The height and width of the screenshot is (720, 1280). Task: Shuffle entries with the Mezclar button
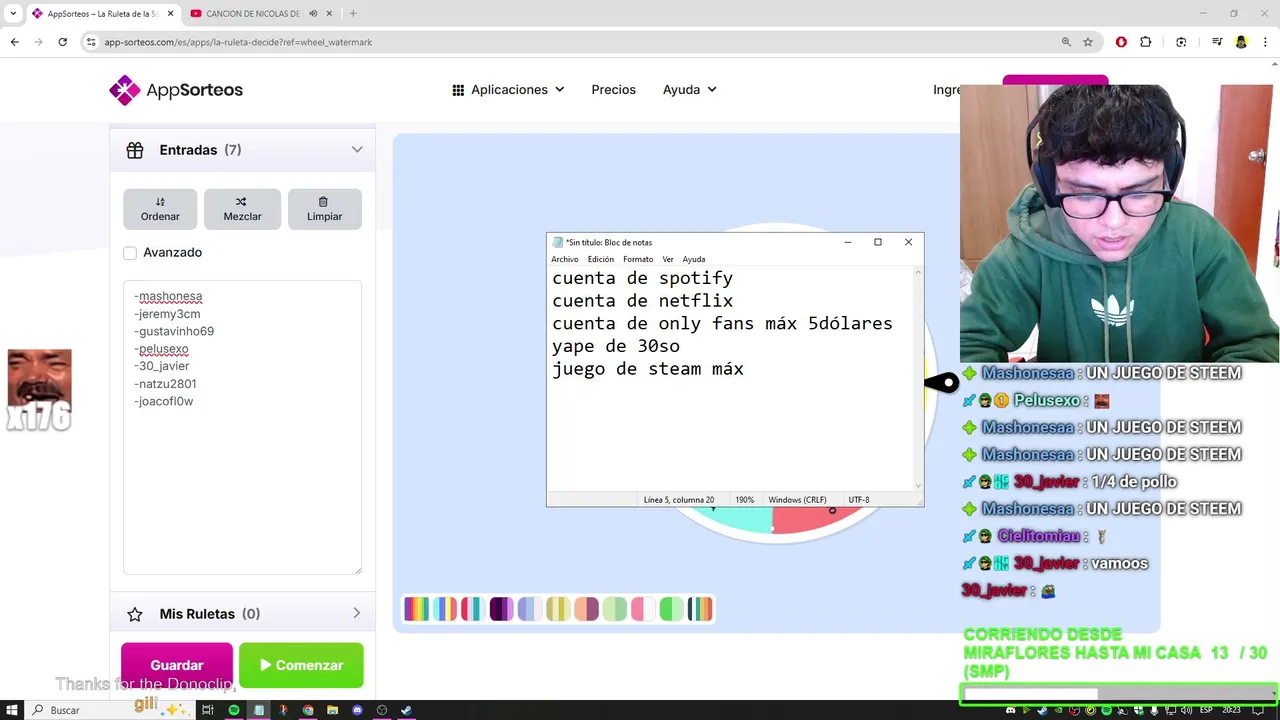(242, 209)
